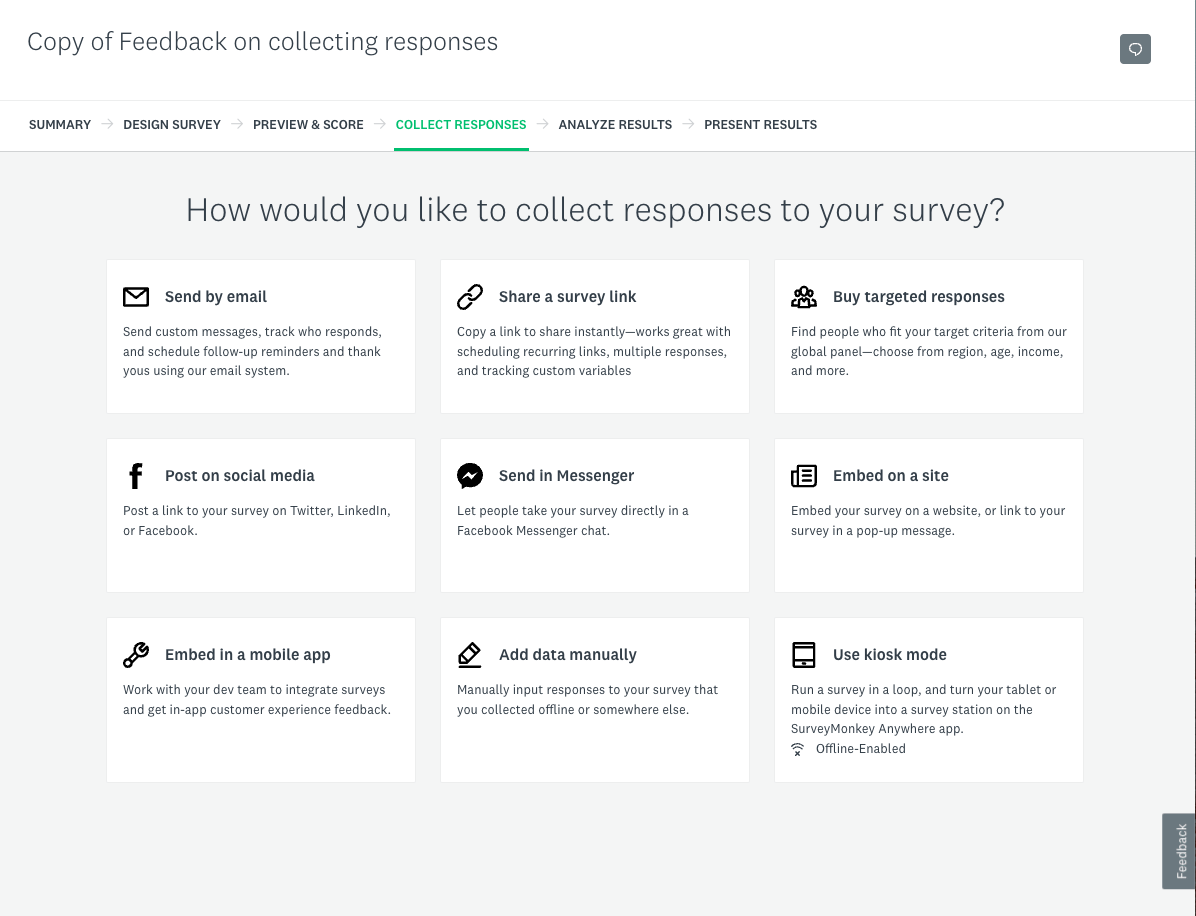Click the Messenger chat bubble icon
The image size is (1196, 916).
(x=470, y=476)
